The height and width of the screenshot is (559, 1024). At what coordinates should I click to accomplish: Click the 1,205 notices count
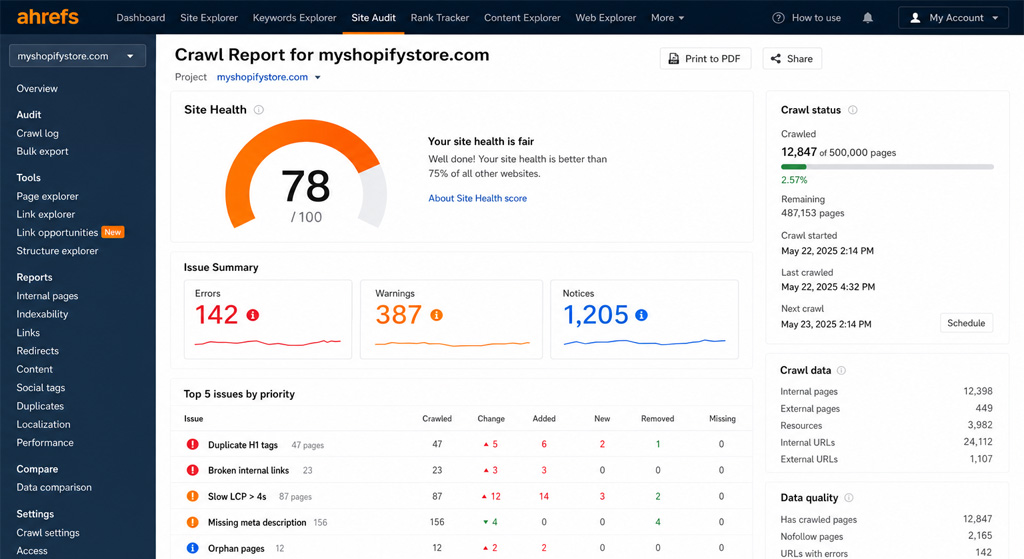(596, 315)
